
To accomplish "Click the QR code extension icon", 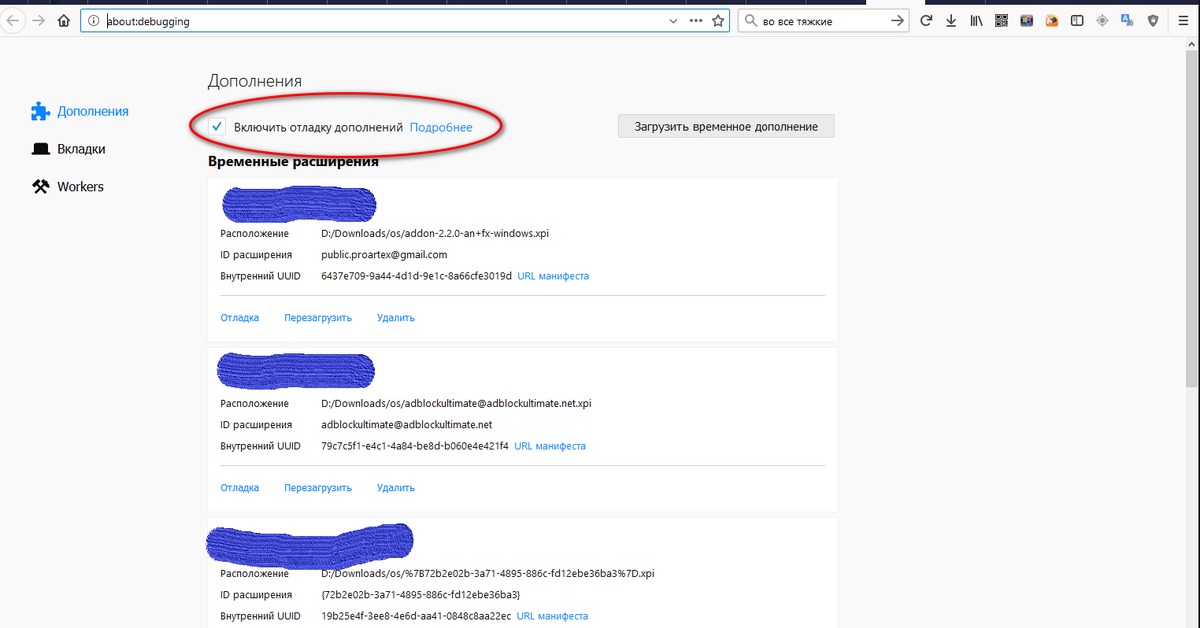I will [1001, 21].
